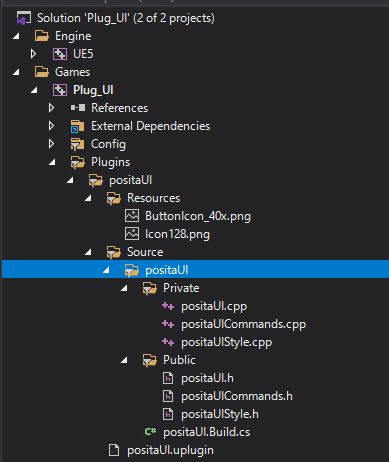
Task: Click the Source folder icon
Action: click(x=114, y=252)
